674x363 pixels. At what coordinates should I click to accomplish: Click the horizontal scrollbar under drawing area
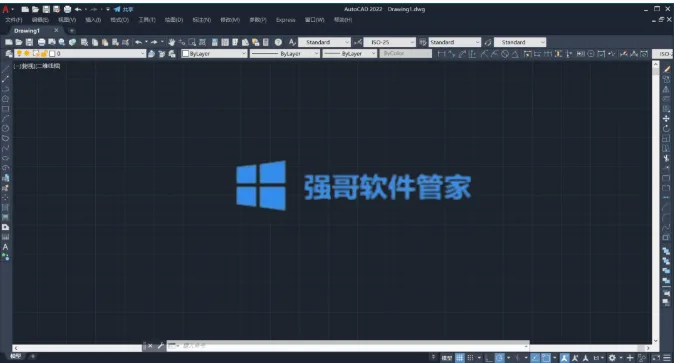(77, 348)
